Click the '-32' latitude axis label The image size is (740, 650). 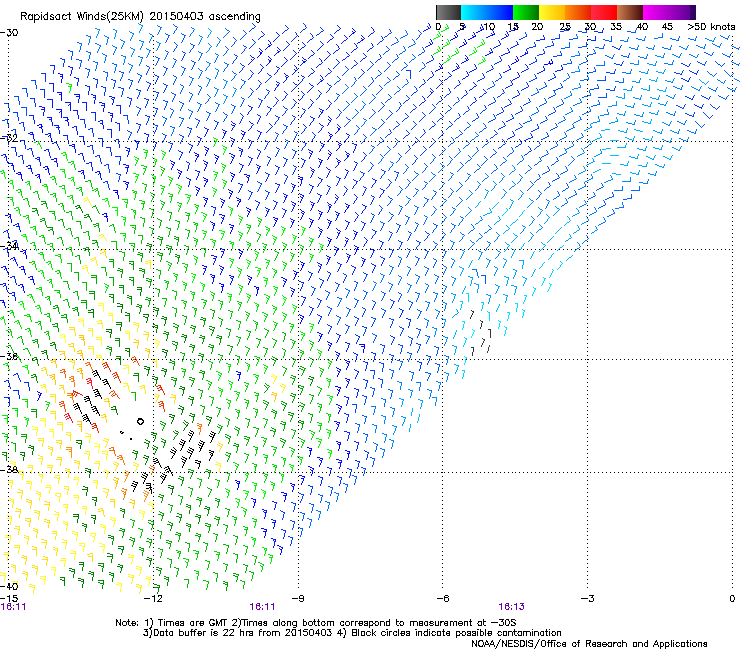(x=9, y=138)
